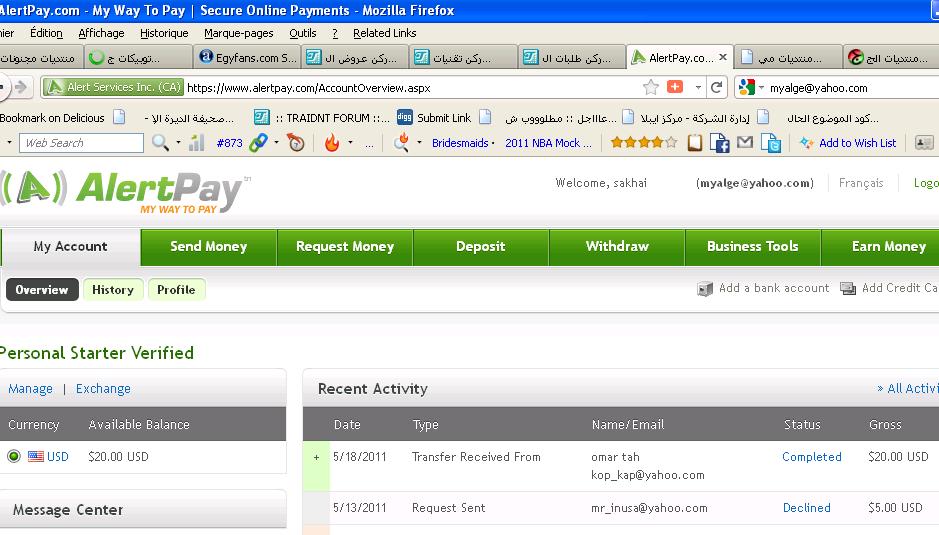Select the USD currency radio button
This screenshot has height=535, width=939.
pyautogui.click(x=14, y=457)
